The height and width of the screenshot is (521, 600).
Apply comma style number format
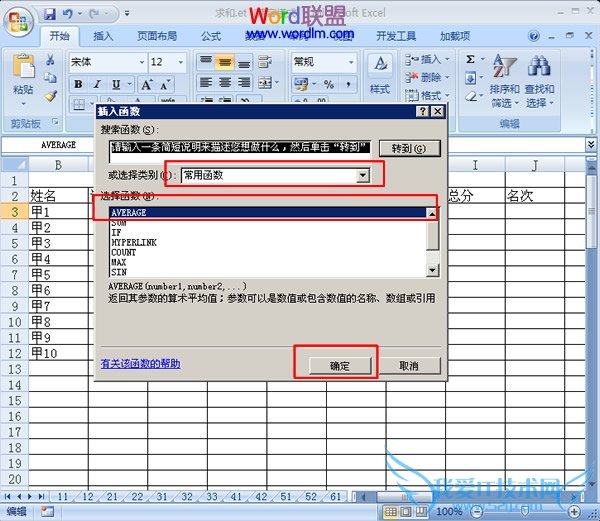pyautogui.click(x=348, y=84)
